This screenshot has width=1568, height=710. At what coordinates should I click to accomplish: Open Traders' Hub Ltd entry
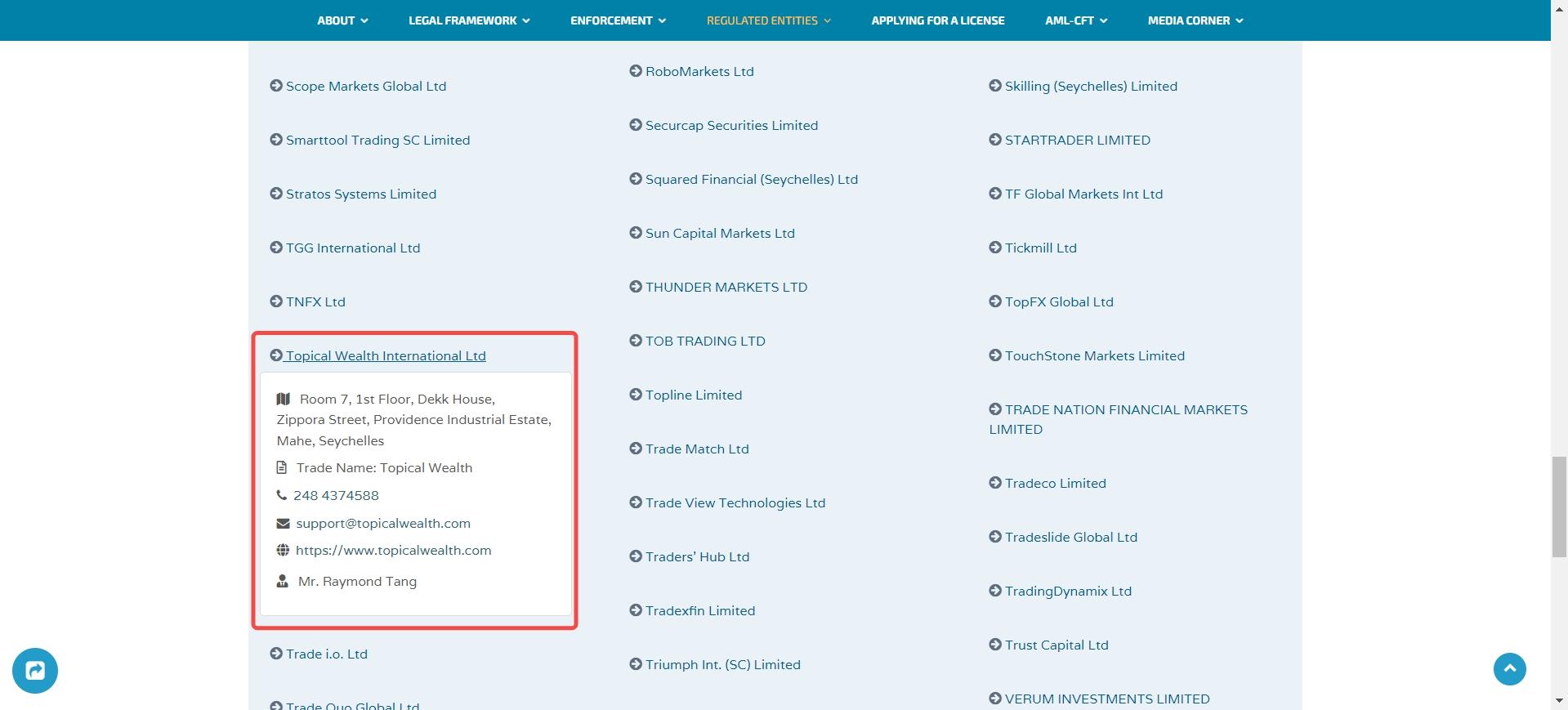point(689,556)
